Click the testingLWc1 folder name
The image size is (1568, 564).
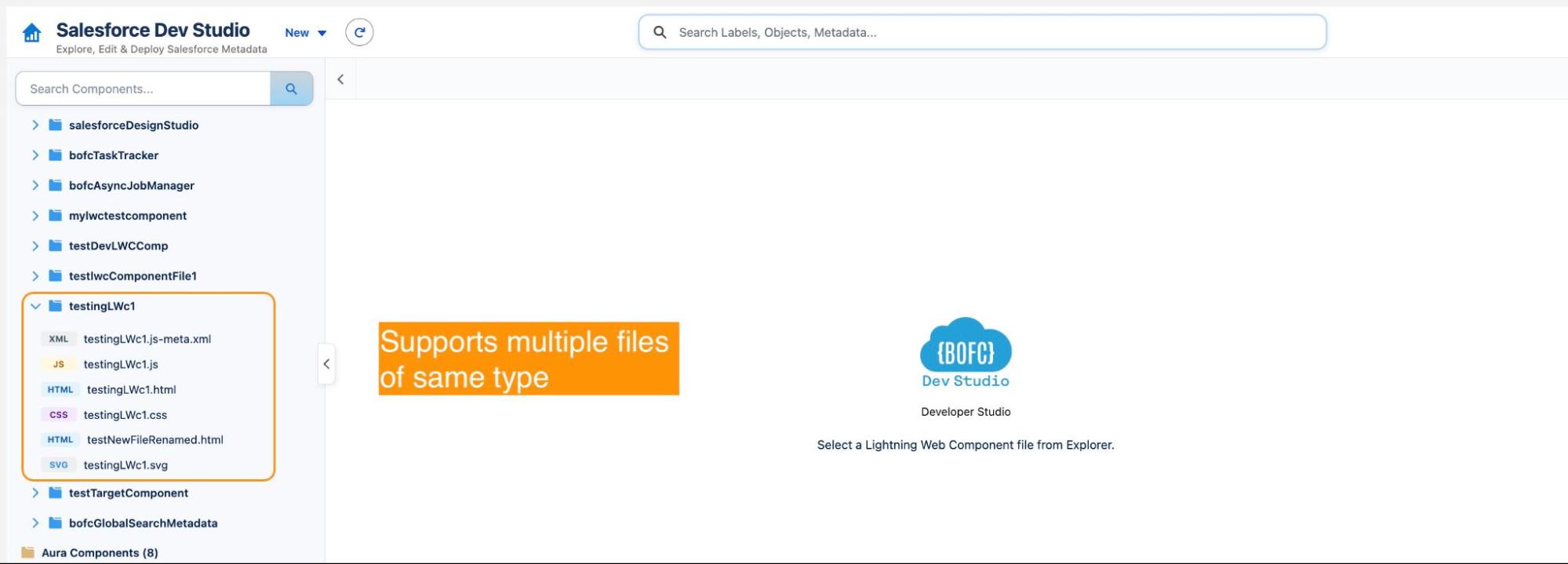click(102, 306)
